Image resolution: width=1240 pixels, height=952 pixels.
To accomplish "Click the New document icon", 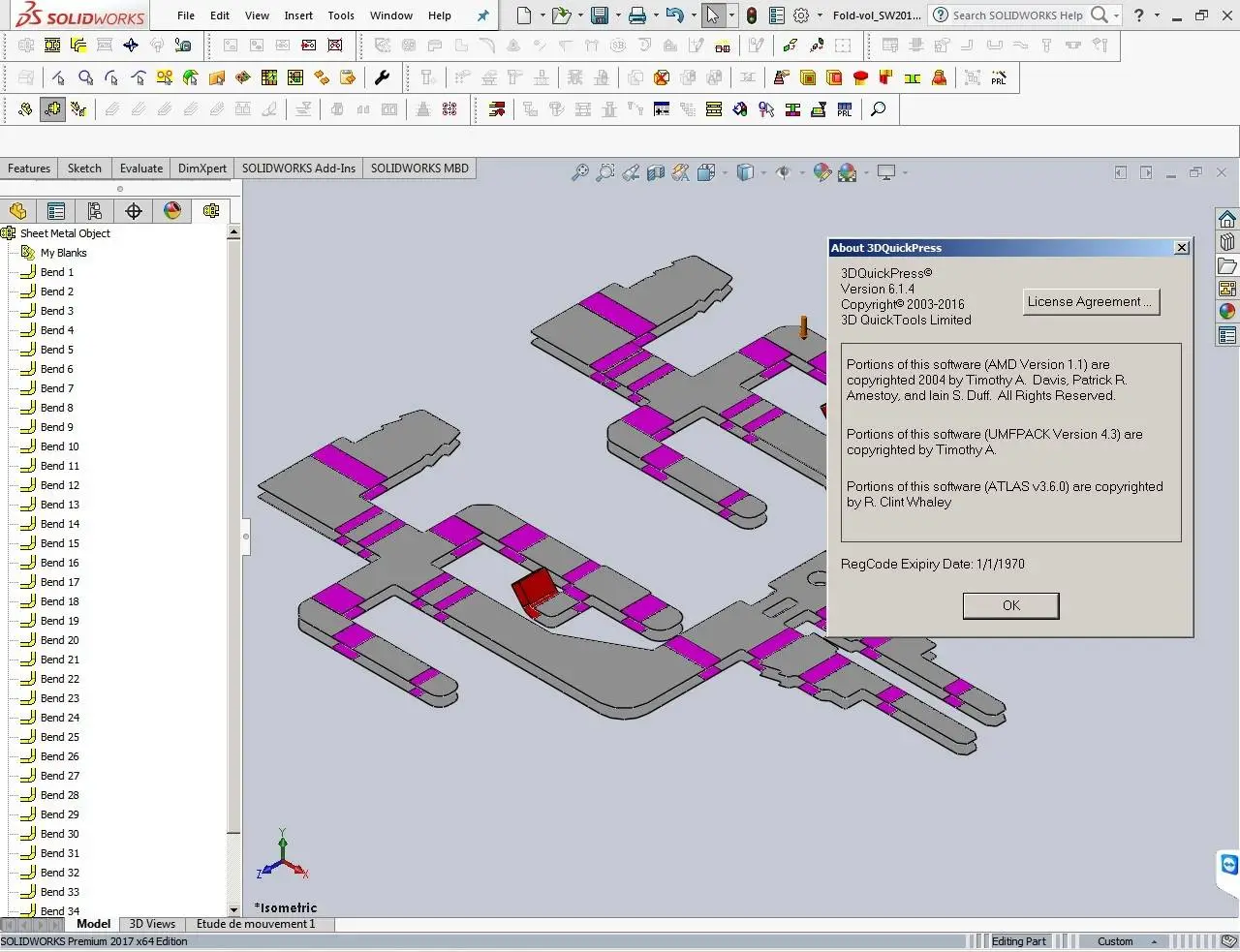I will [524, 15].
